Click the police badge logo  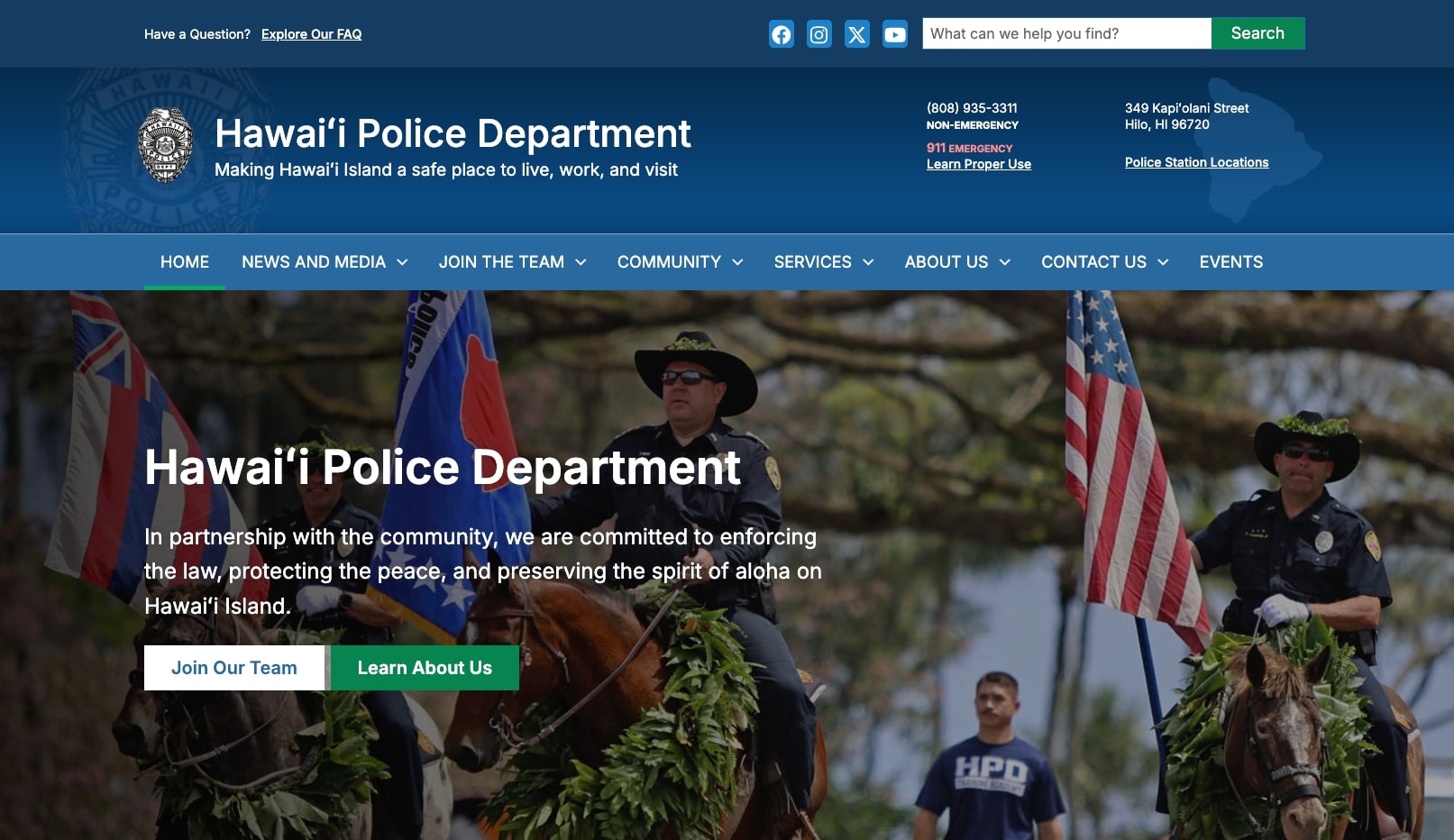(x=165, y=146)
